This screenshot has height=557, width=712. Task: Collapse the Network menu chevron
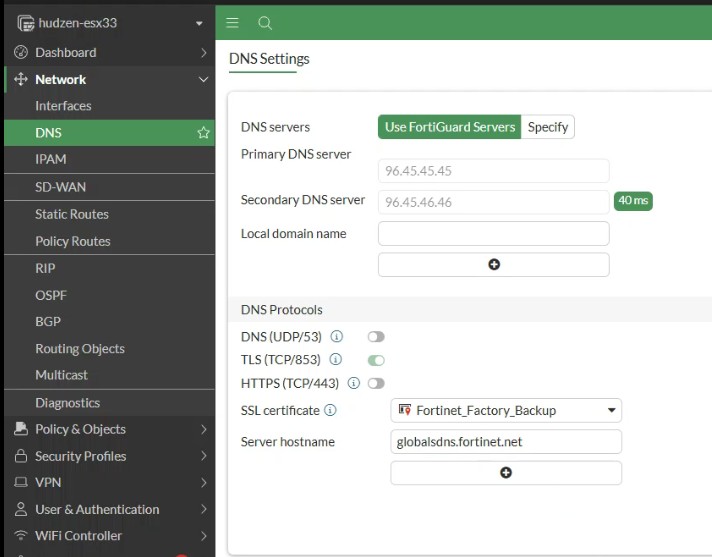[203, 79]
